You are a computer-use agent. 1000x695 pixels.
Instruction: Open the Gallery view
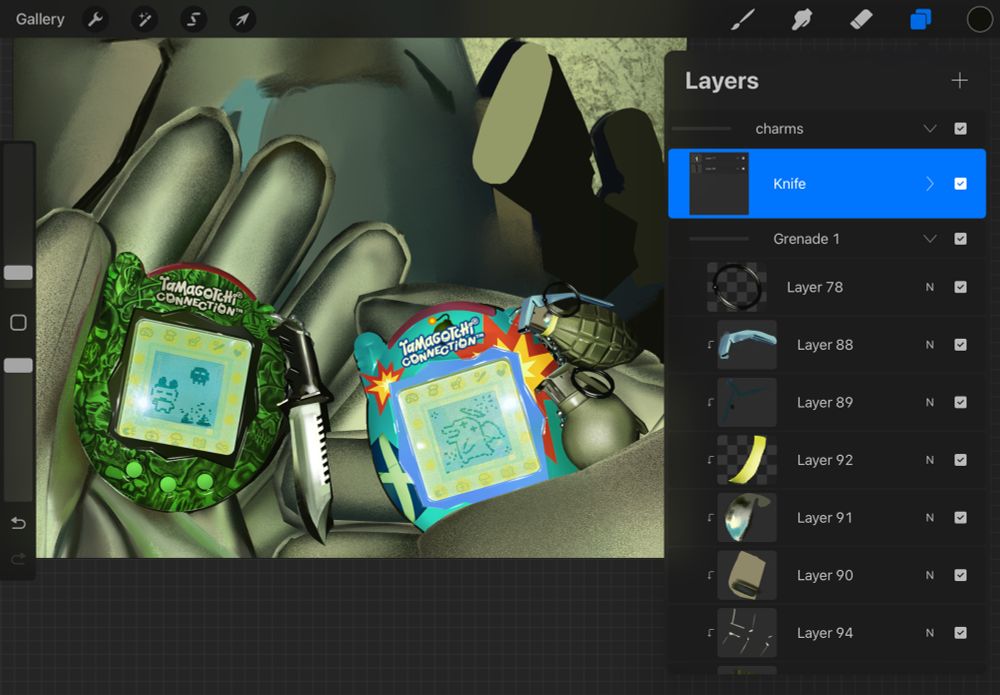40,19
